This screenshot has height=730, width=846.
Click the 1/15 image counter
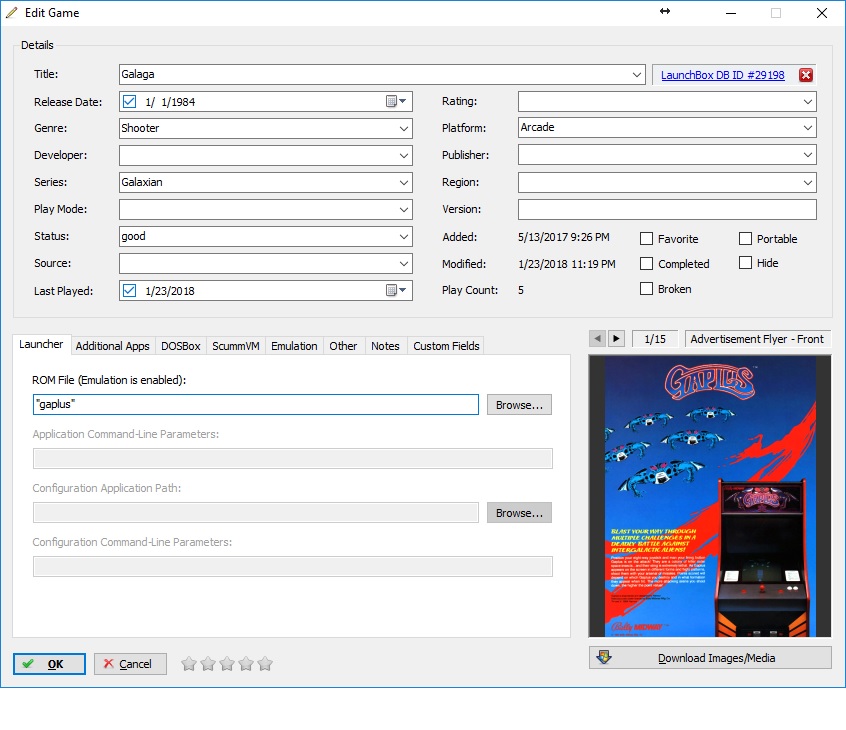click(x=655, y=339)
